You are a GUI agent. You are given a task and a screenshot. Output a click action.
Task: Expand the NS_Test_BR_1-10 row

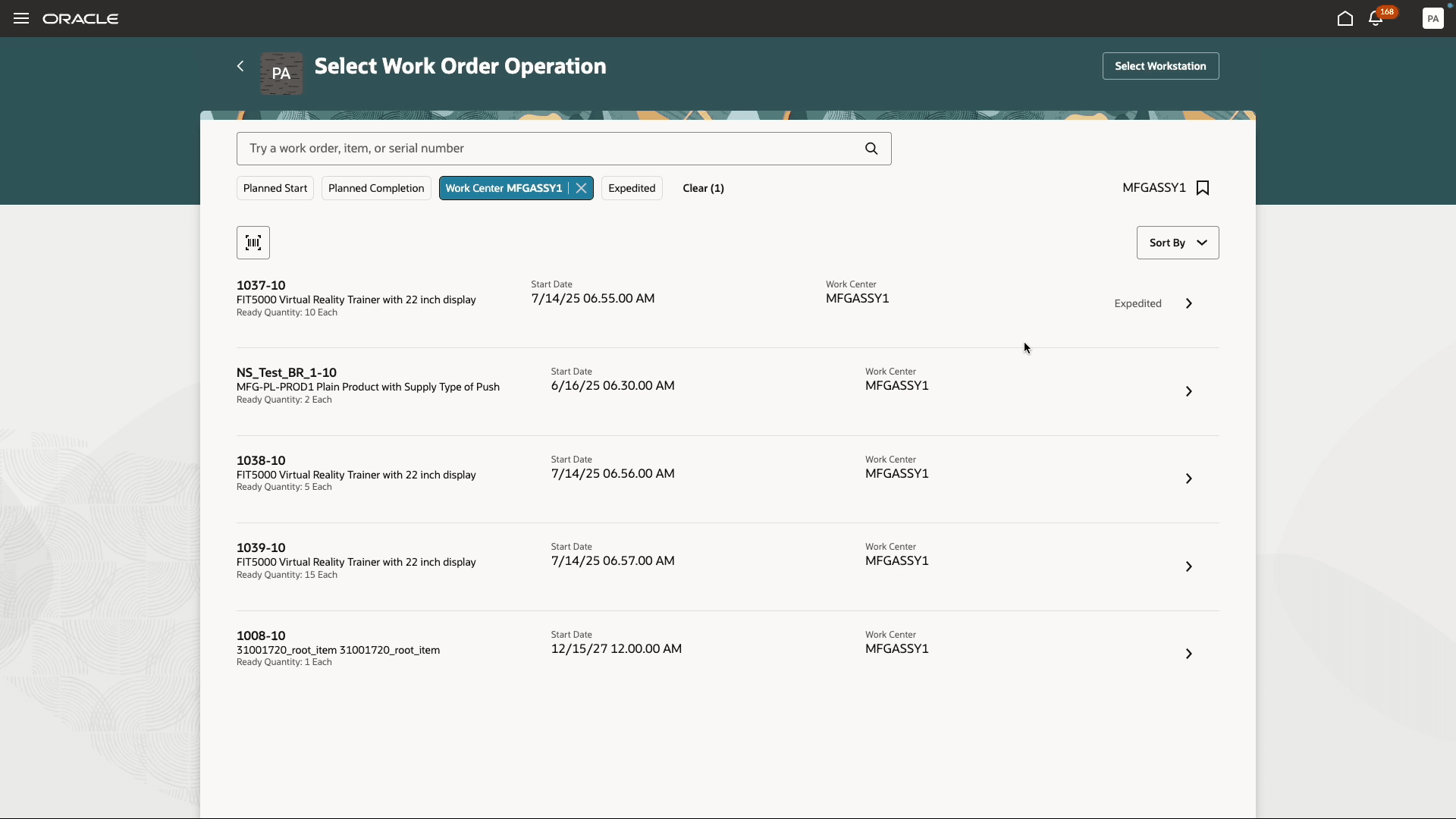[1188, 391]
